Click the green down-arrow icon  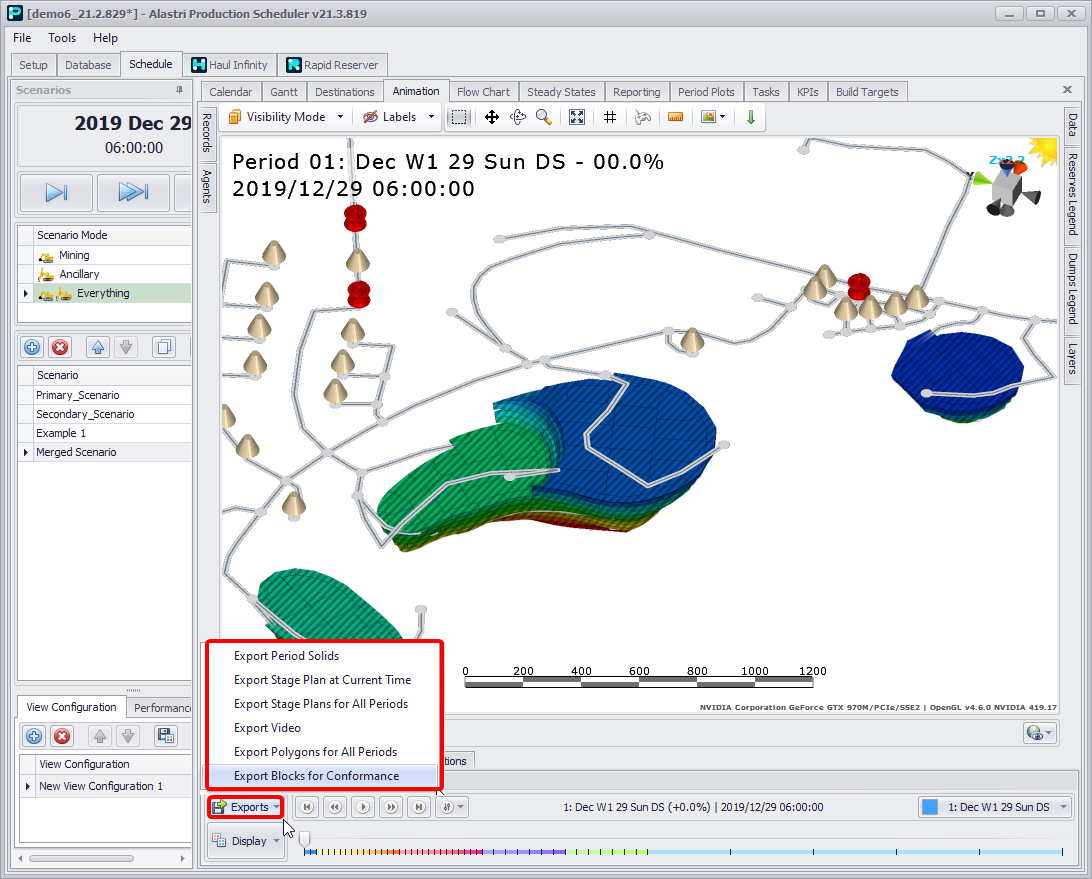pos(750,117)
